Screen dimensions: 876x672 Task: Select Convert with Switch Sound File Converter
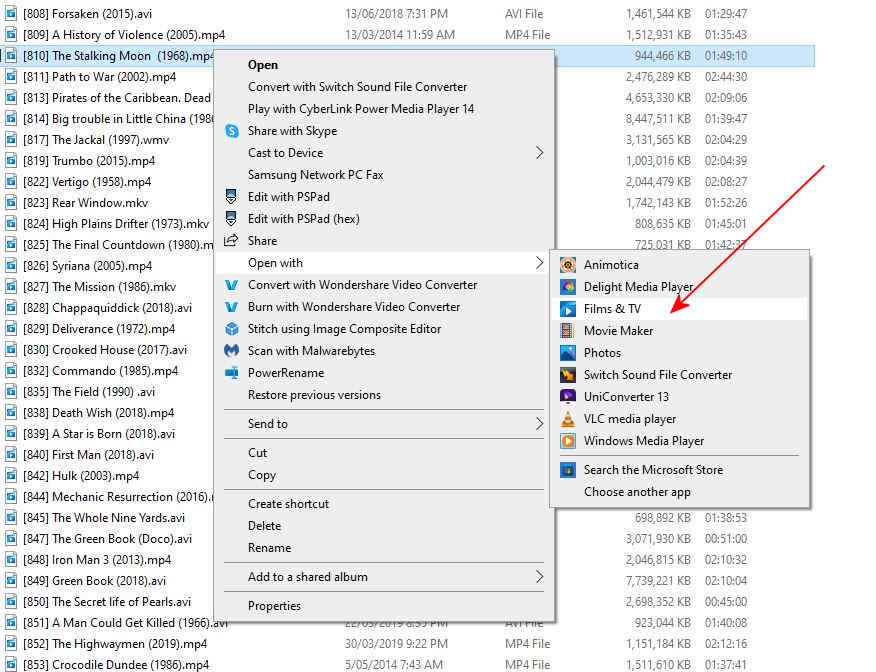coord(357,87)
